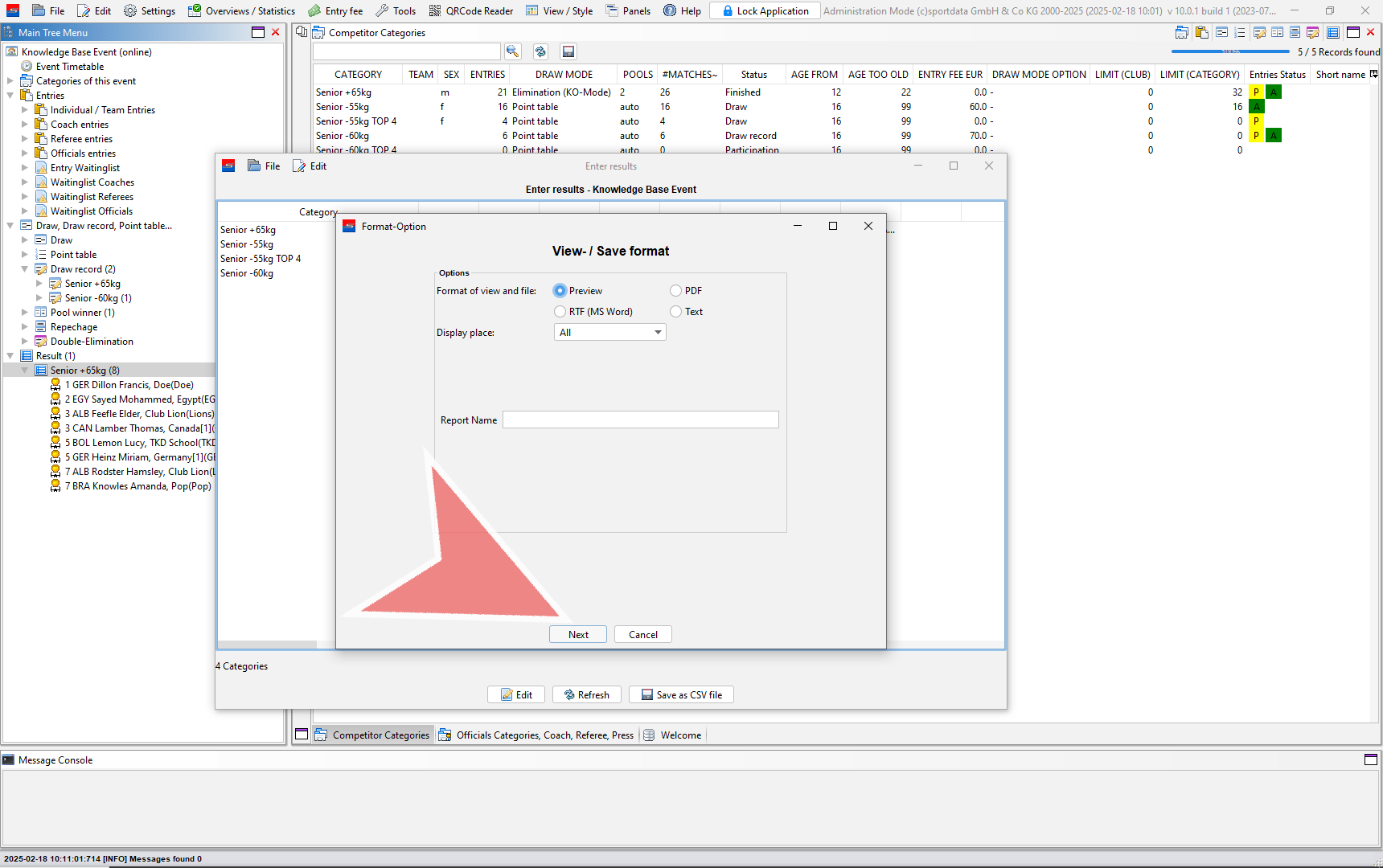Open the column chooser icon after Short name
This screenshot has height=868, width=1383.
point(1374,74)
